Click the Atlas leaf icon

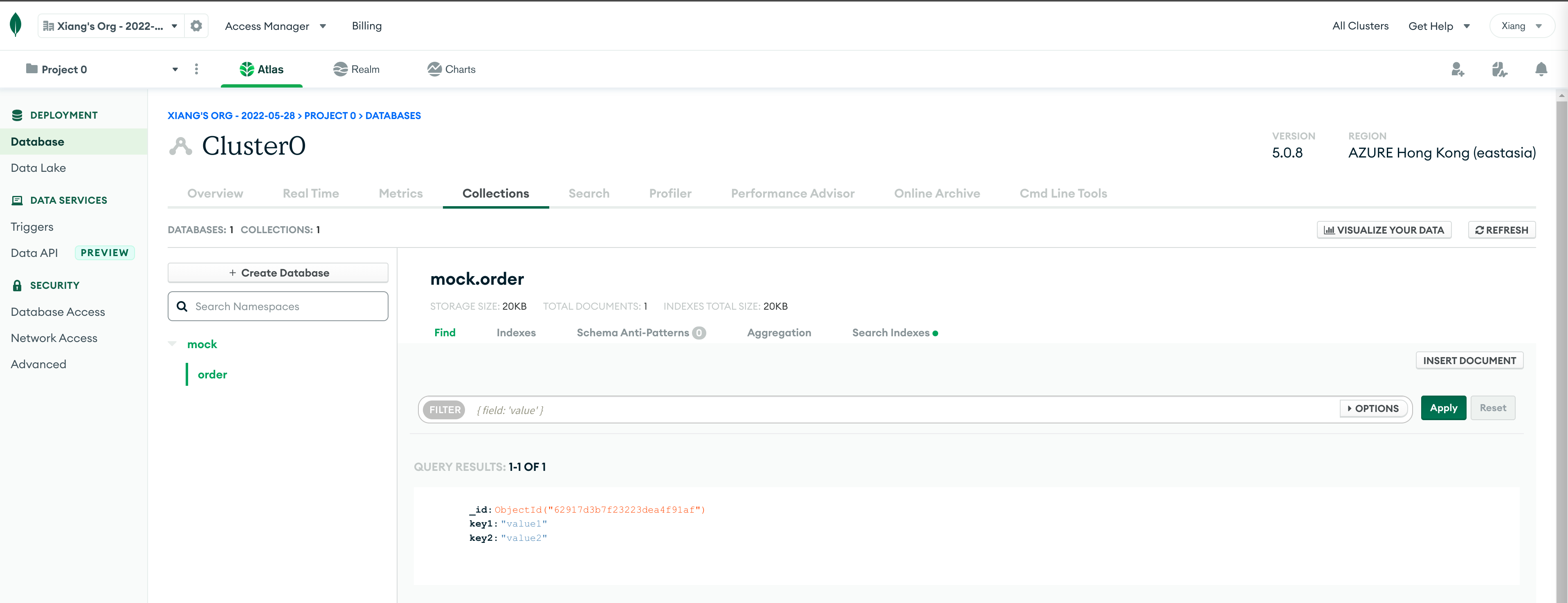(247, 70)
